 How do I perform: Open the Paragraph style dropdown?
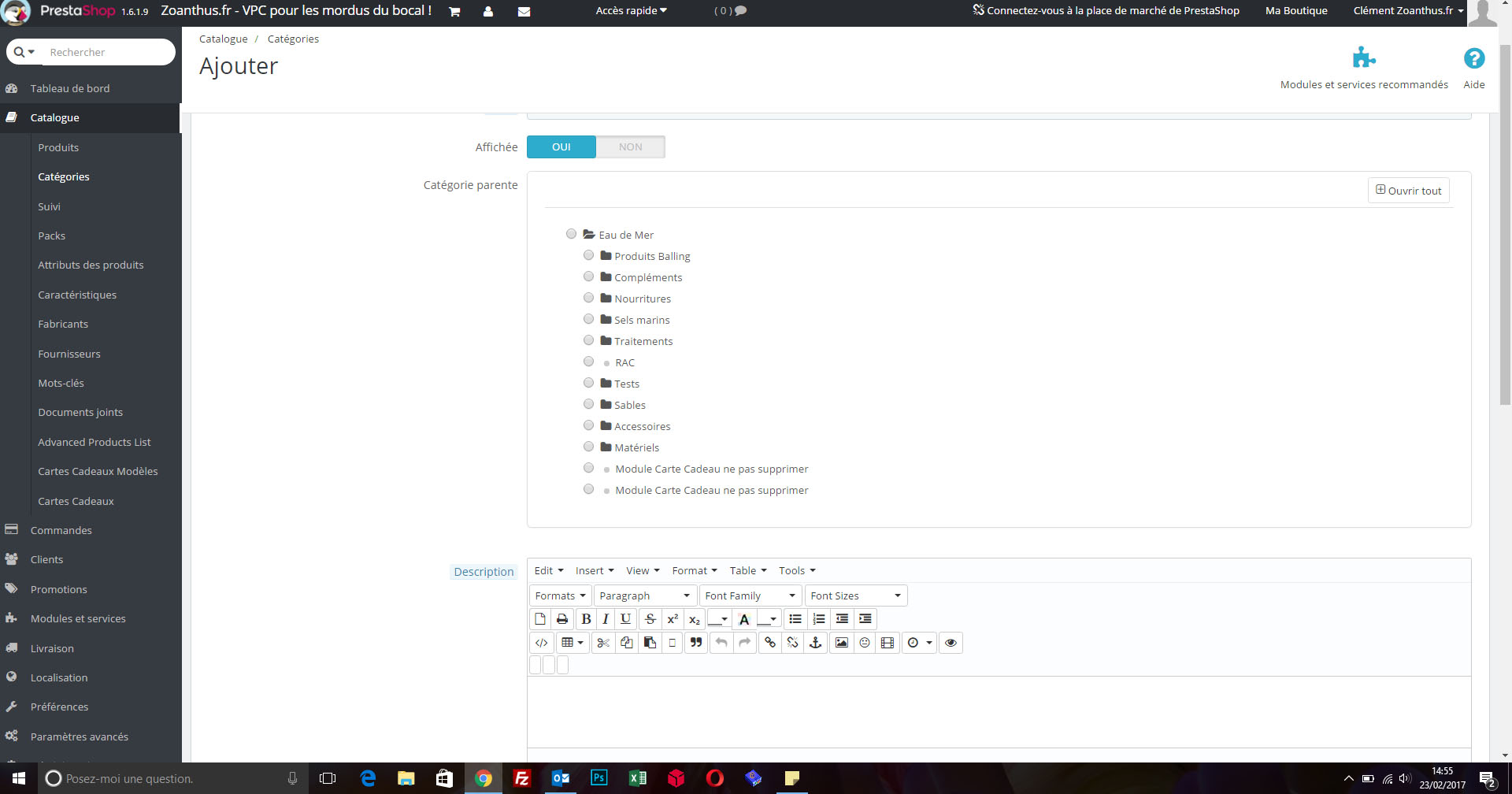(x=645, y=595)
